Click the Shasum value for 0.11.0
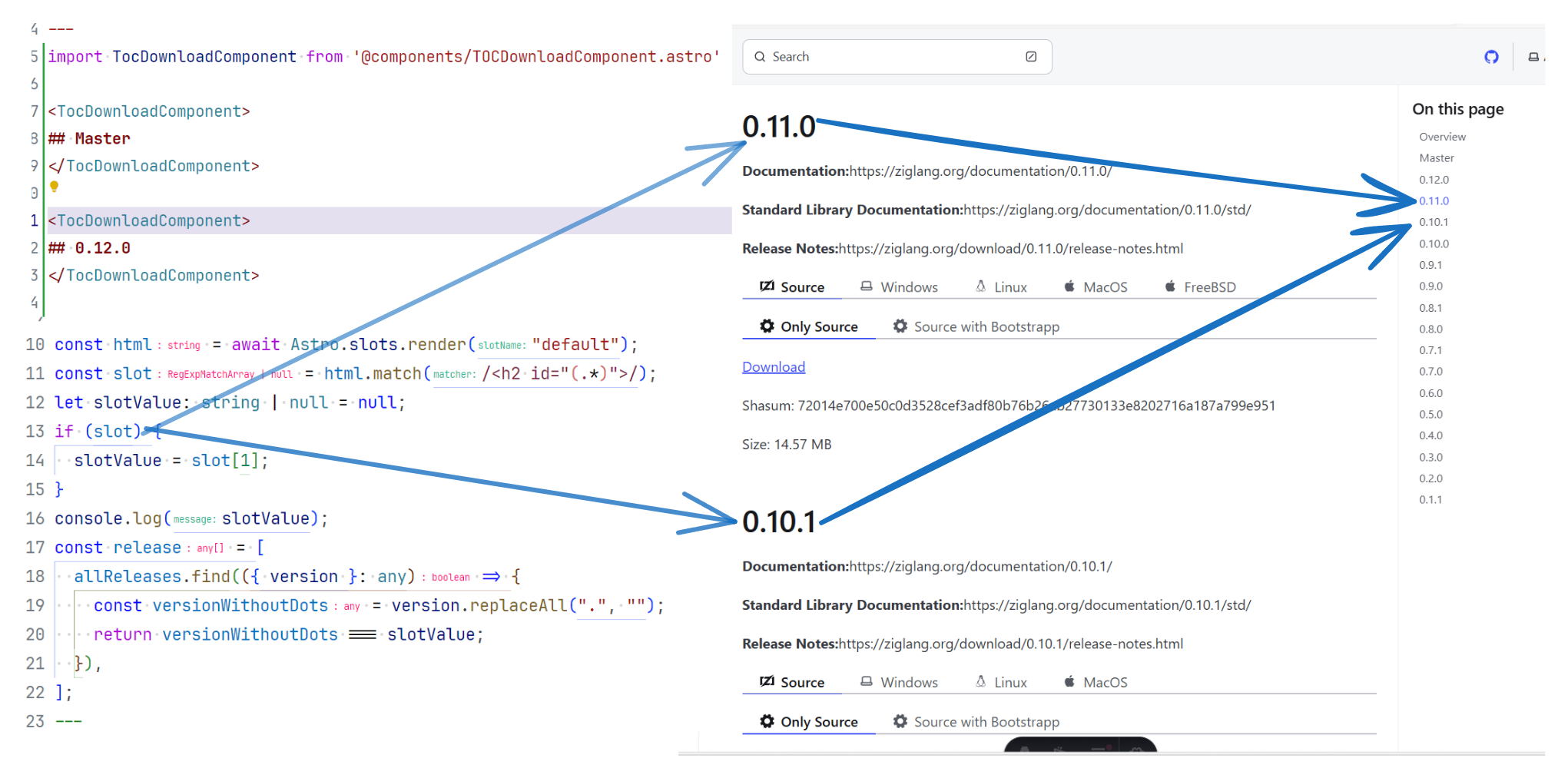 (1036, 406)
